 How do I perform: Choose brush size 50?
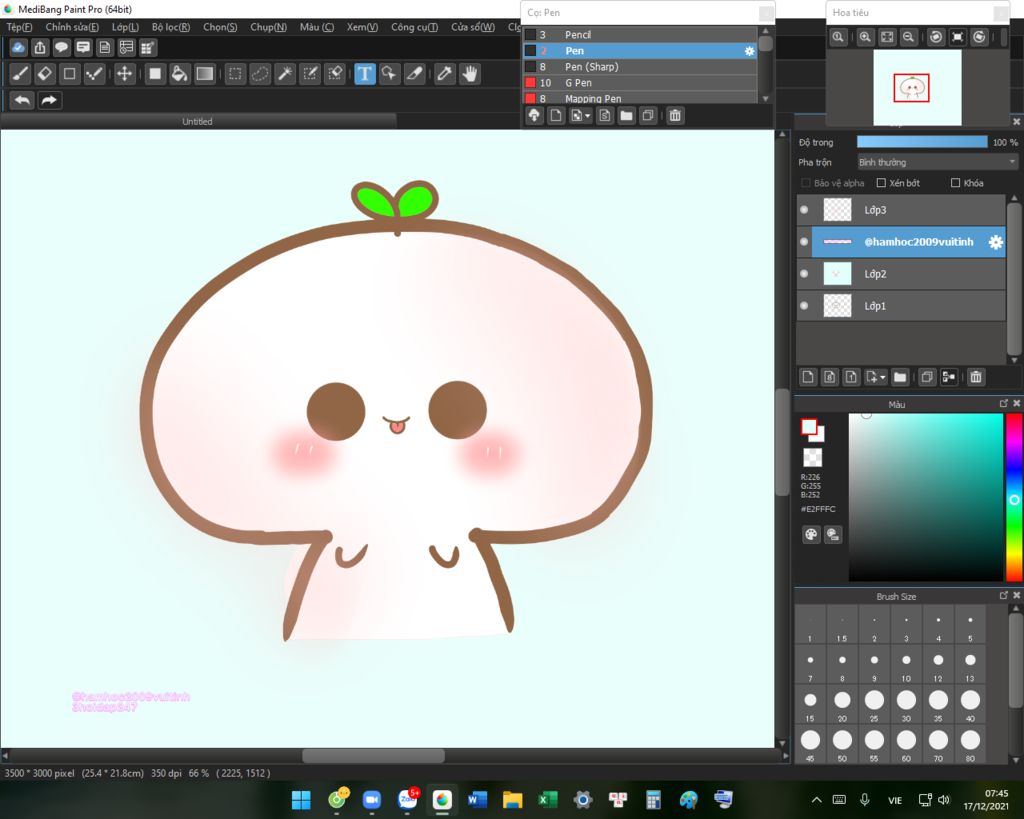coord(842,744)
